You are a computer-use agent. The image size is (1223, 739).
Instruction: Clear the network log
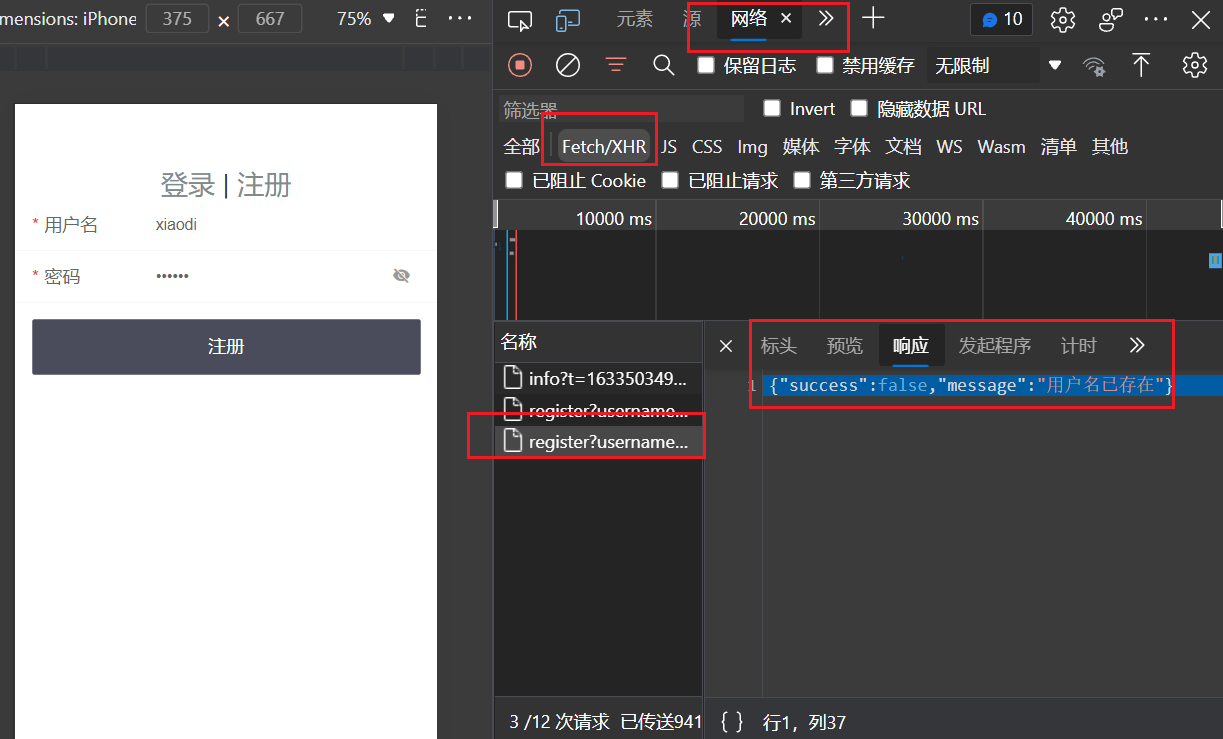pyautogui.click(x=568, y=65)
